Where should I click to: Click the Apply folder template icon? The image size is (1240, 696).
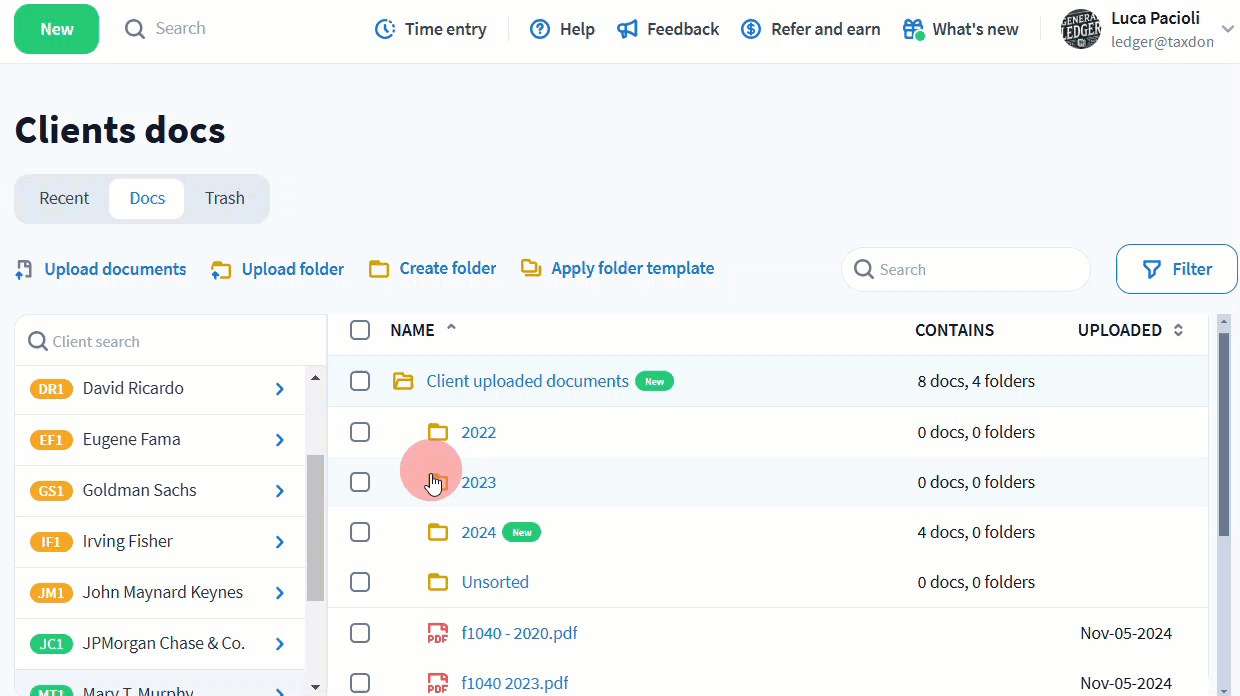[x=531, y=268]
